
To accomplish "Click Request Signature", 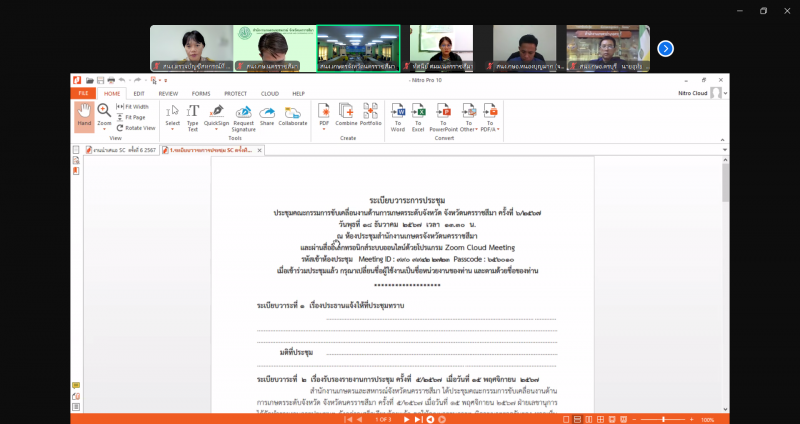I will point(243,117).
